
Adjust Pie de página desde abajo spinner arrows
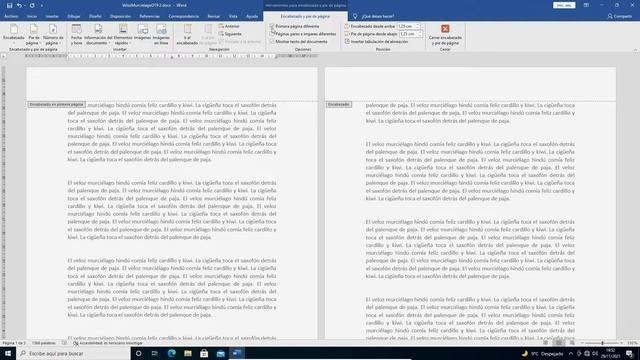coord(419,34)
